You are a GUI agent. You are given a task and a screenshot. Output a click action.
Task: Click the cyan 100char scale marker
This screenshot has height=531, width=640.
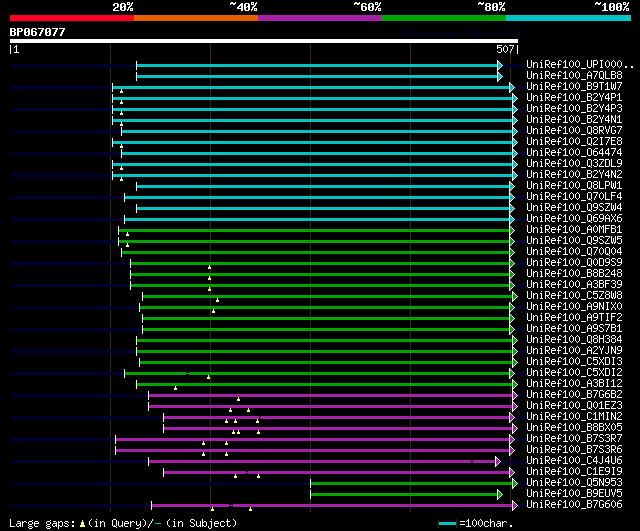point(447,524)
